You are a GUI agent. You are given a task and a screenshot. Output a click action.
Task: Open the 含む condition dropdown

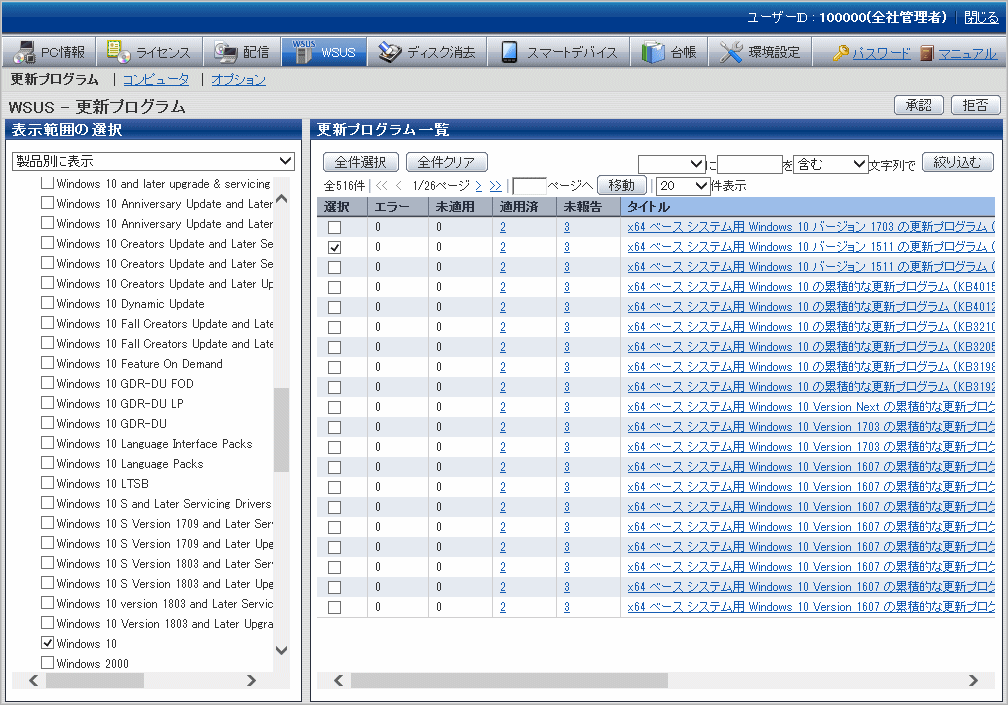point(831,165)
